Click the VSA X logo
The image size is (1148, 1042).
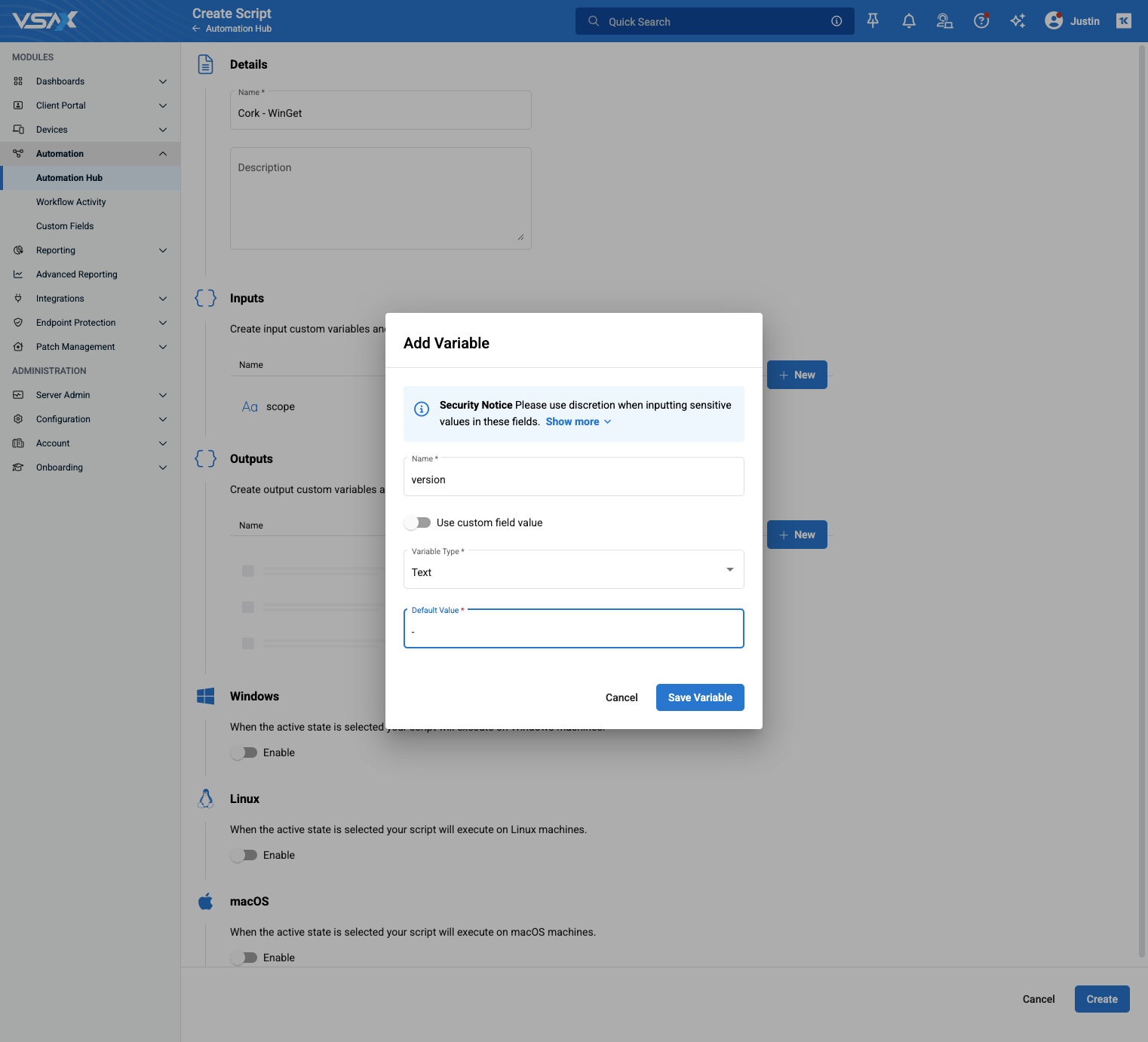pos(45,20)
